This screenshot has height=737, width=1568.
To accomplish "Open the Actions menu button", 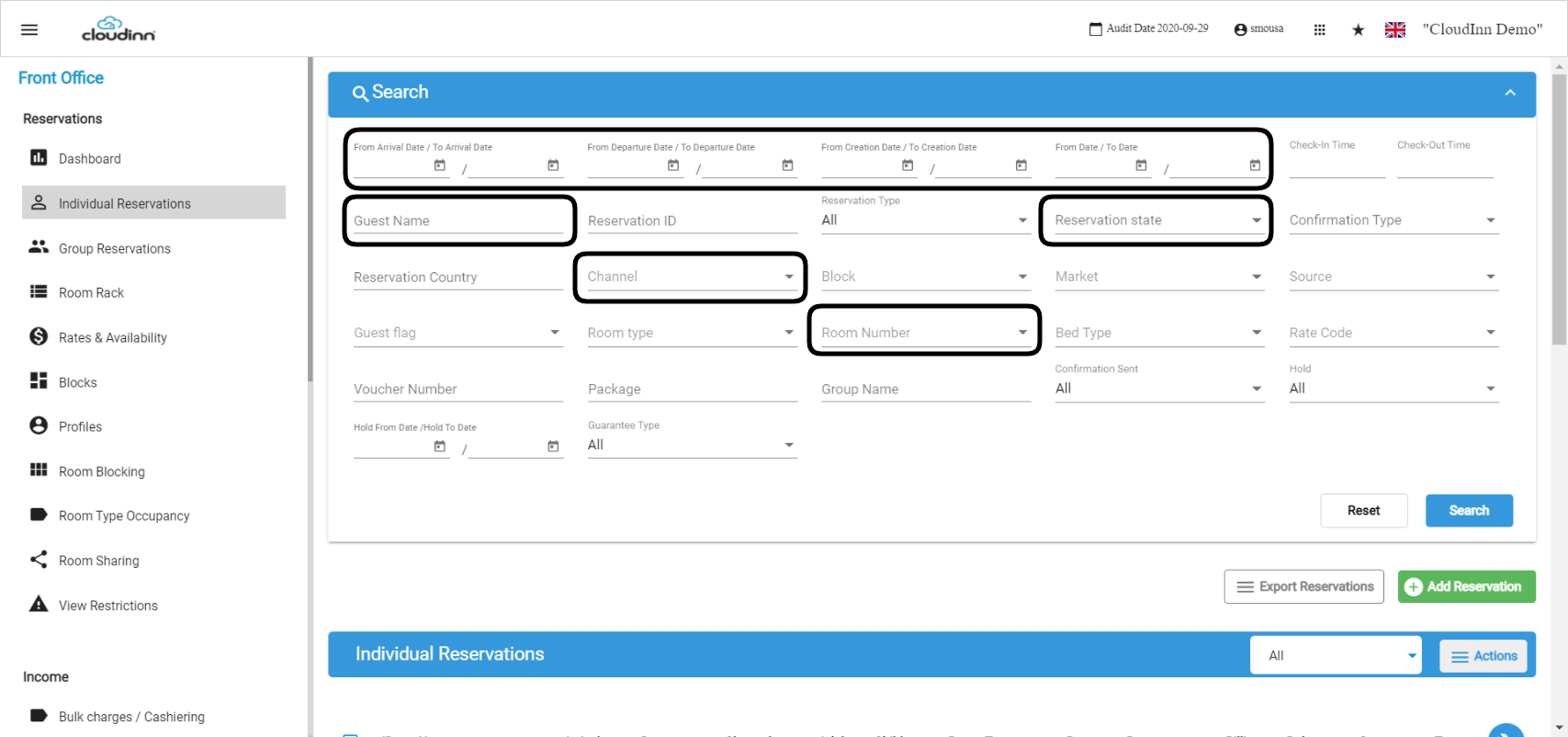I will click(1483, 656).
